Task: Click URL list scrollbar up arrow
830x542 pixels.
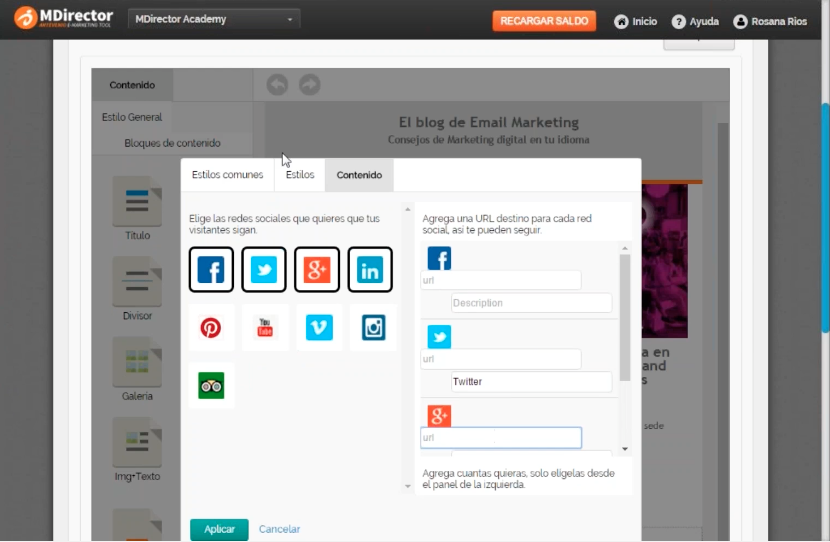Action: pyautogui.click(x=625, y=248)
